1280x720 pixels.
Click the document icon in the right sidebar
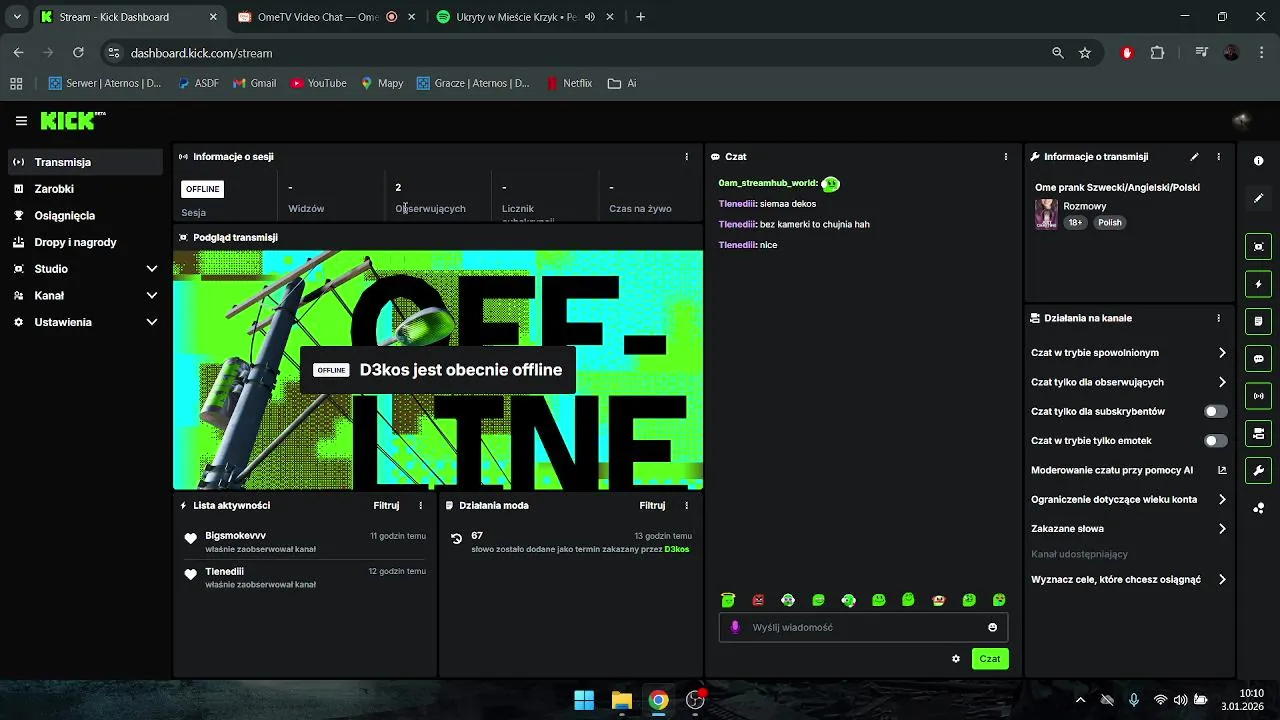(1258, 321)
